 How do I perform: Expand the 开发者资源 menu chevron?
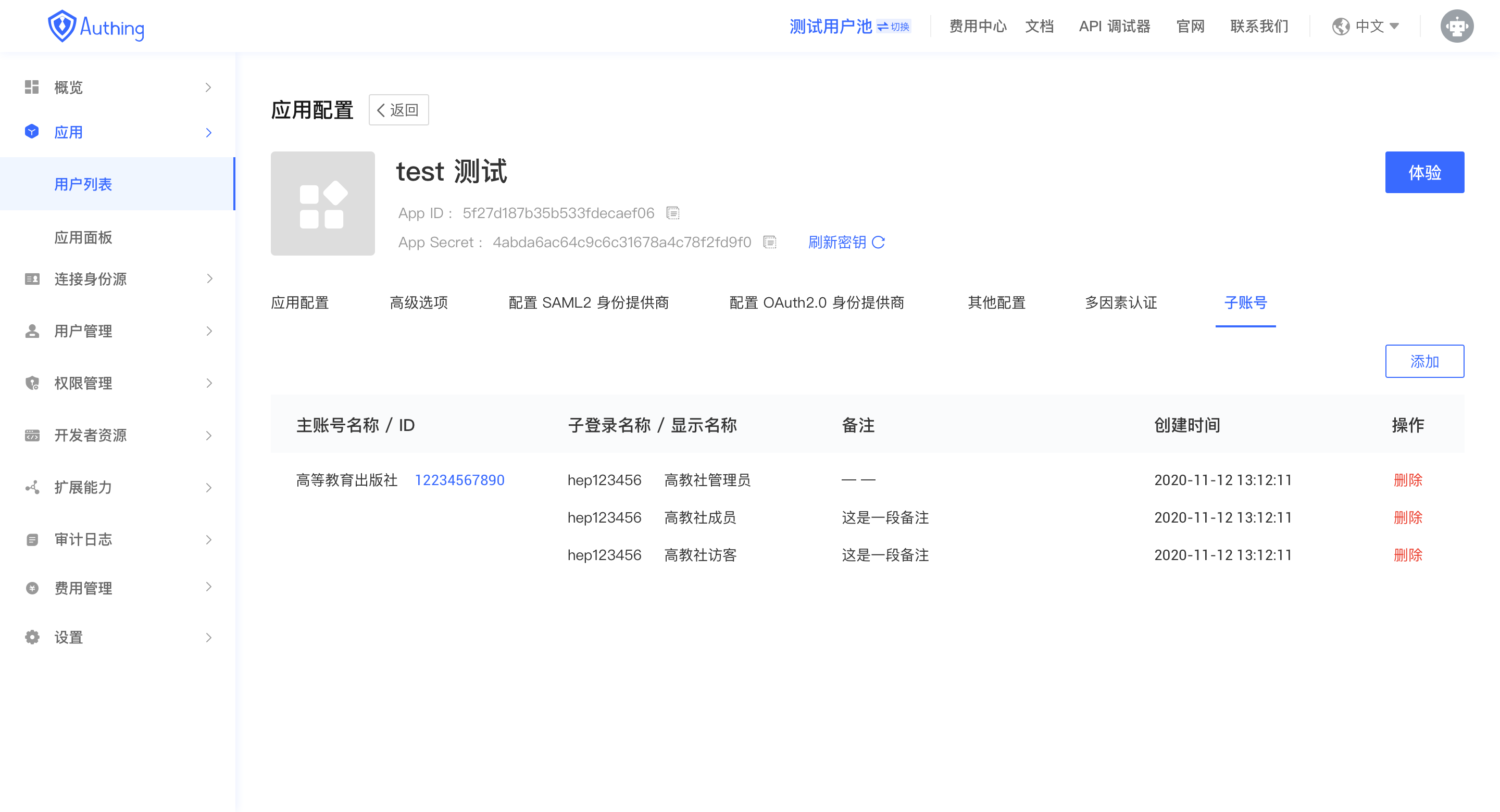209,435
